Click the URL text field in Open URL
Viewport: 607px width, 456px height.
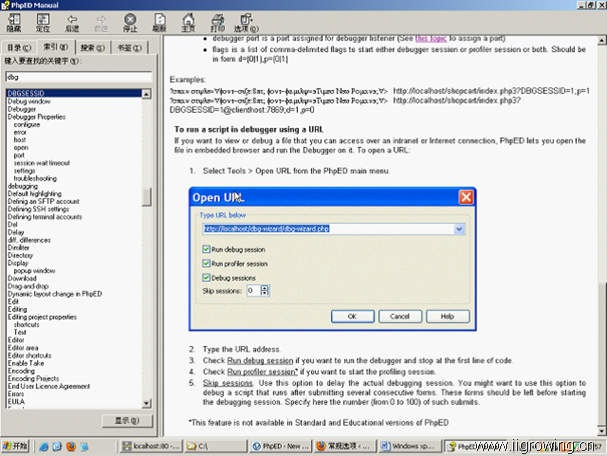click(328, 229)
